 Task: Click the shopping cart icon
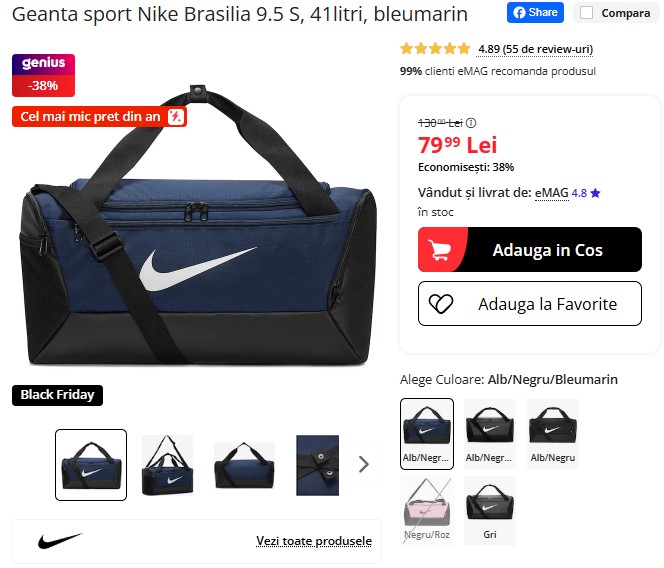(x=438, y=249)
